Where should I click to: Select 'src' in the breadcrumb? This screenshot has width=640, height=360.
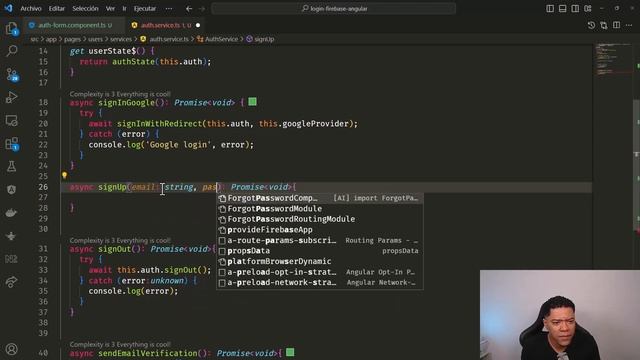[x=34, y=39]
